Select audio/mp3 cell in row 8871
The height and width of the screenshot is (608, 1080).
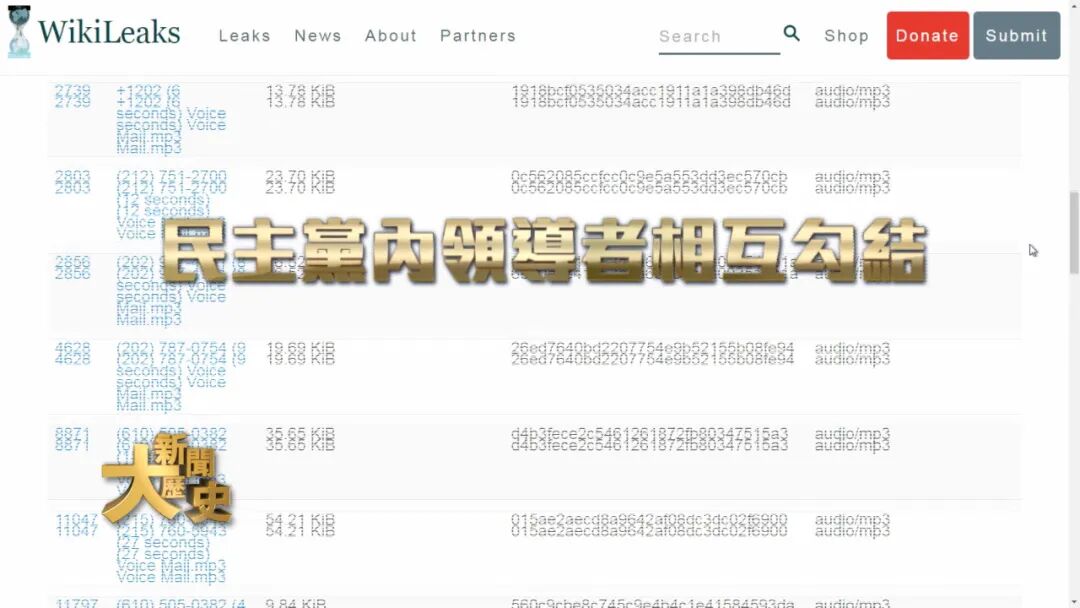tap(852, 439)
